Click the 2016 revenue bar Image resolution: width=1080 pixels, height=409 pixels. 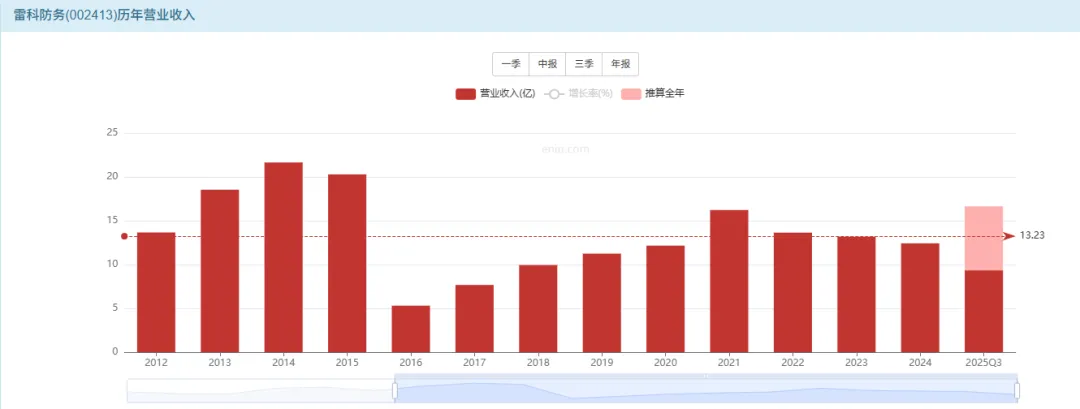tap(411, 329)
